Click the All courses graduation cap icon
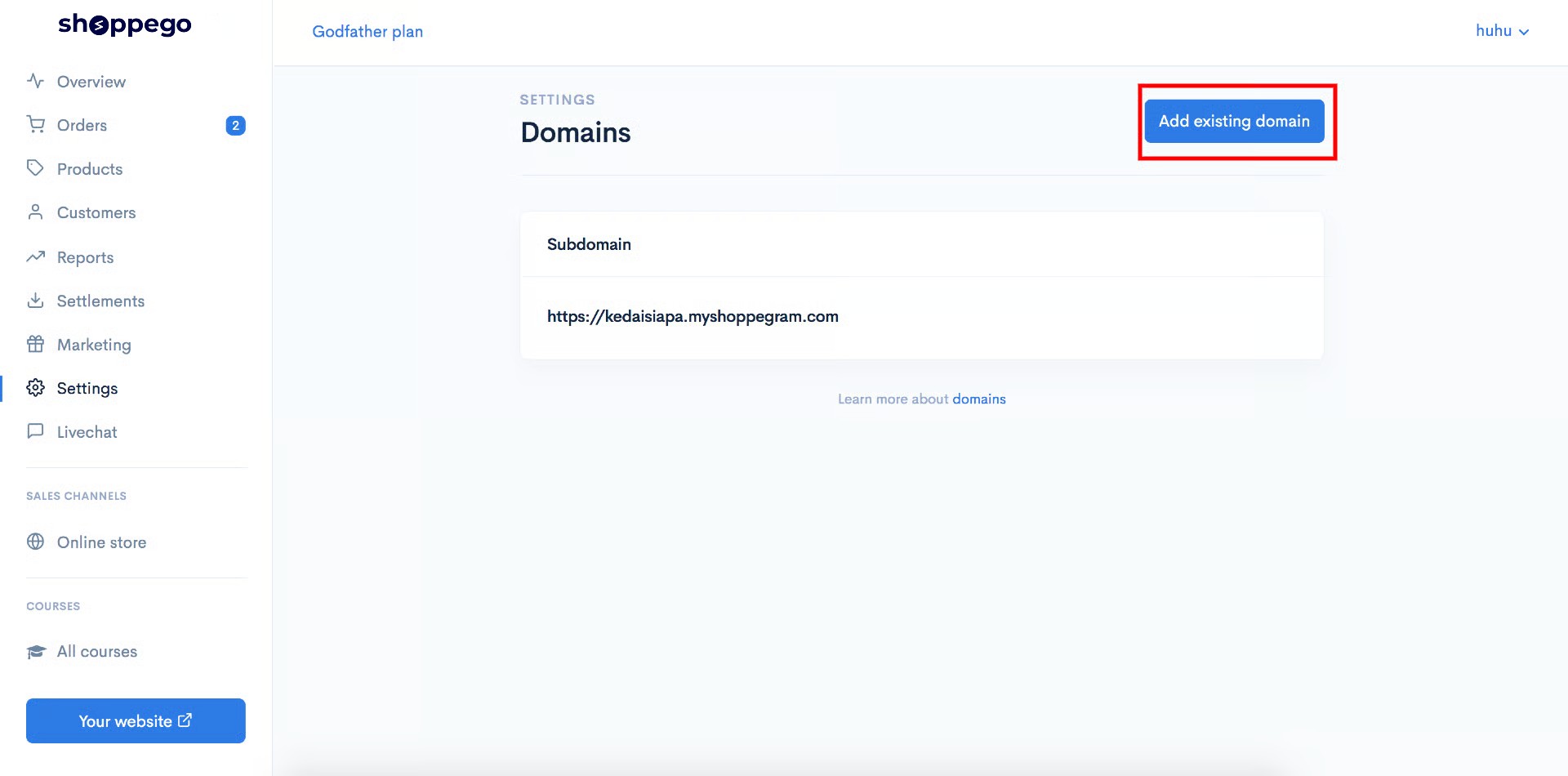 (x=36, y=651)
